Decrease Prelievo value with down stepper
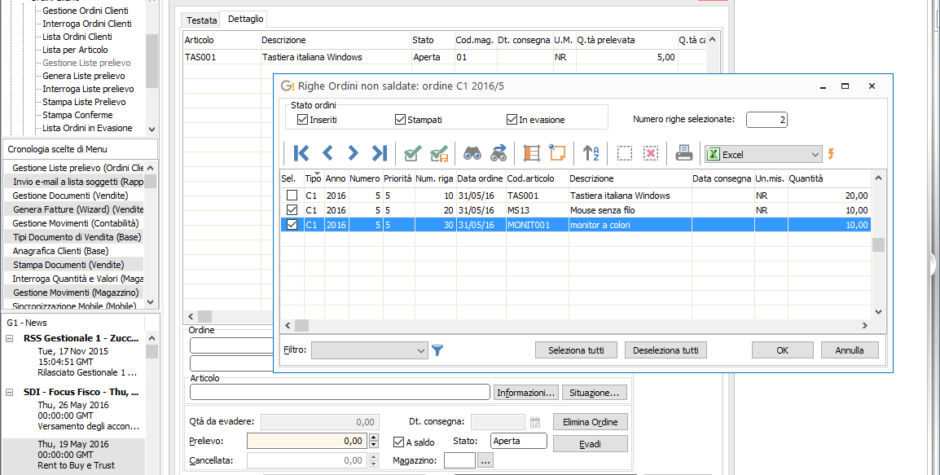This screenshot has width=940, height=475. (x=374, y=444)
